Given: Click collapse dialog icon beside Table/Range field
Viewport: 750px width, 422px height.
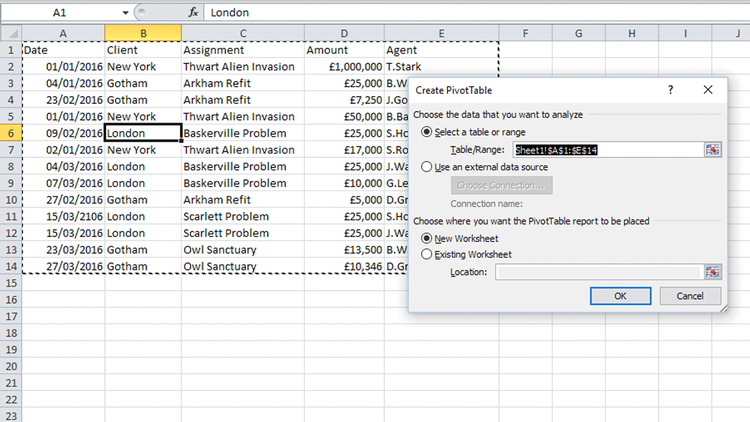Looking at the screenshot, I should point(712,149).
